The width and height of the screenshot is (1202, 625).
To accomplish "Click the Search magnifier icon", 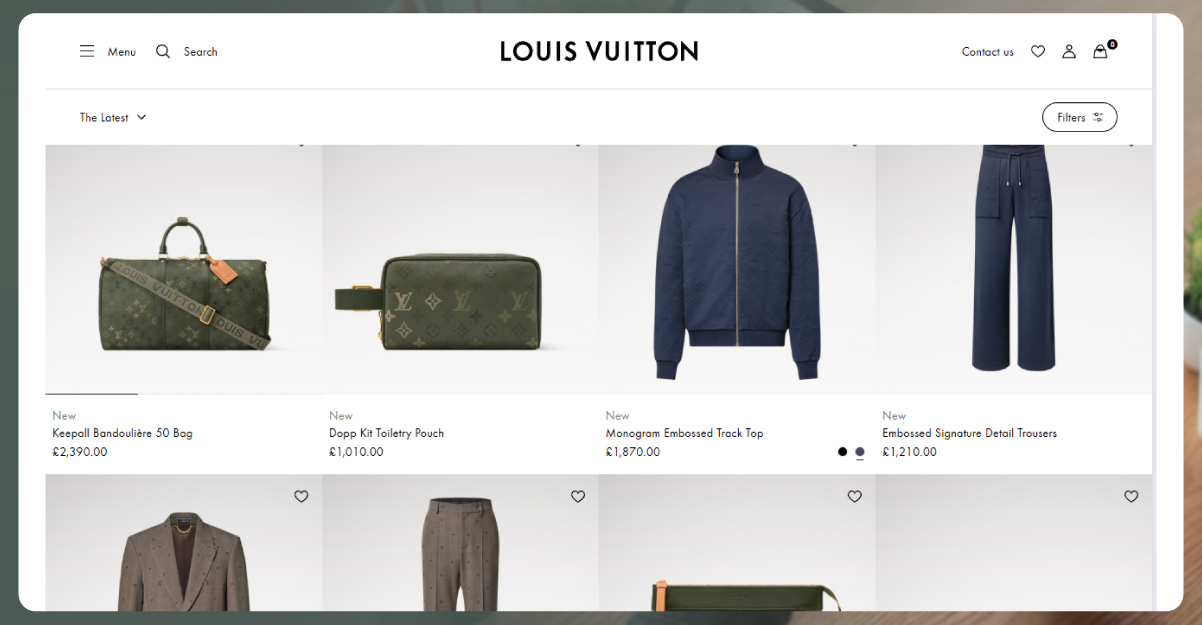I will [163, 51].
